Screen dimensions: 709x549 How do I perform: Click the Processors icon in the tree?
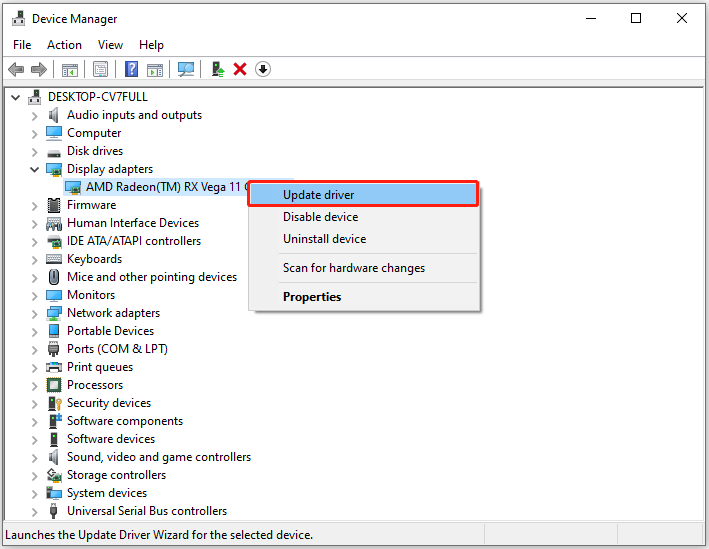point(54,385)
